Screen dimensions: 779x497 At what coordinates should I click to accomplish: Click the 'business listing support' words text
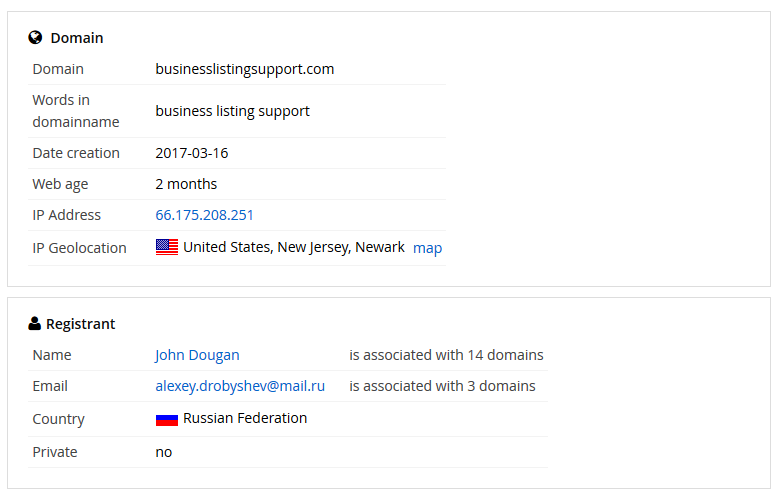233,111
